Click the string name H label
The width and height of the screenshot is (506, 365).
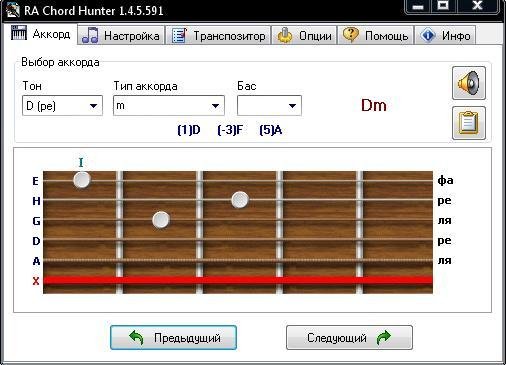click(36, 201)
